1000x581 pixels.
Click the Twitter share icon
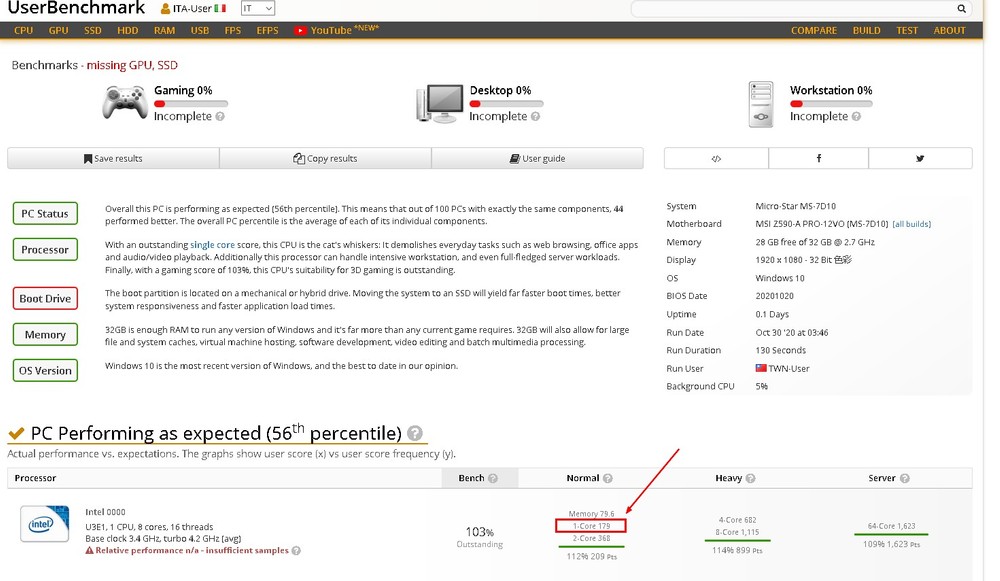pyautogui.click(x=920, y=158)
